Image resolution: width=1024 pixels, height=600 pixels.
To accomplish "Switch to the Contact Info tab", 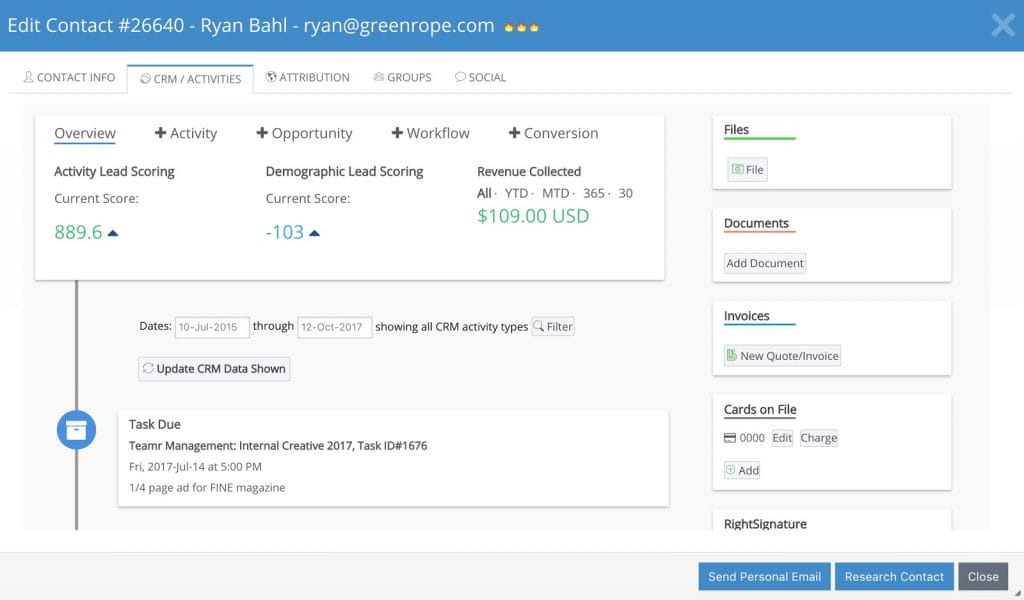I will (x=68, y=76).
